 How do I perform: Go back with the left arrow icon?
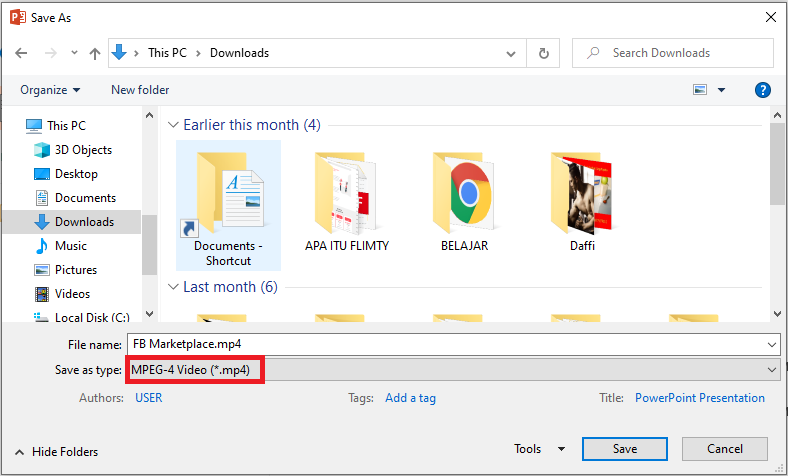pos(21,53)
